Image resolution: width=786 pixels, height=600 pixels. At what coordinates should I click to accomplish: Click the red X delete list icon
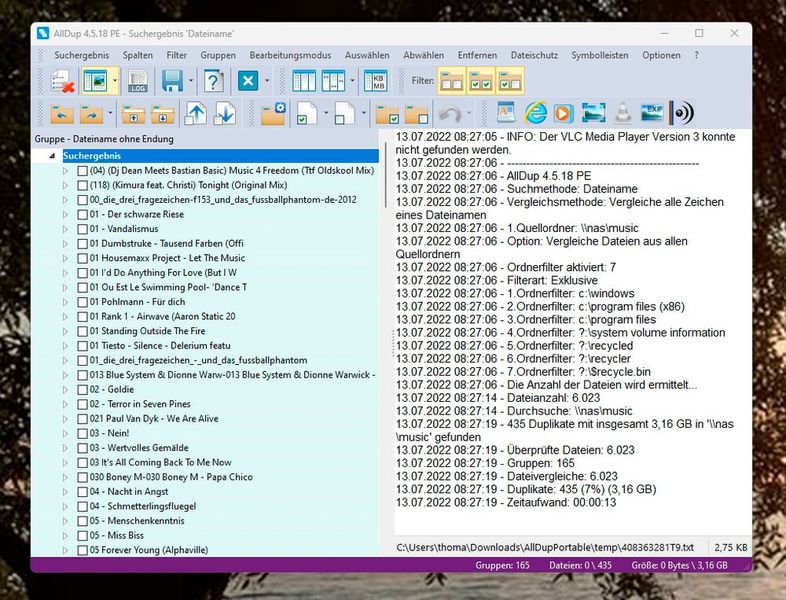[62, 81]
